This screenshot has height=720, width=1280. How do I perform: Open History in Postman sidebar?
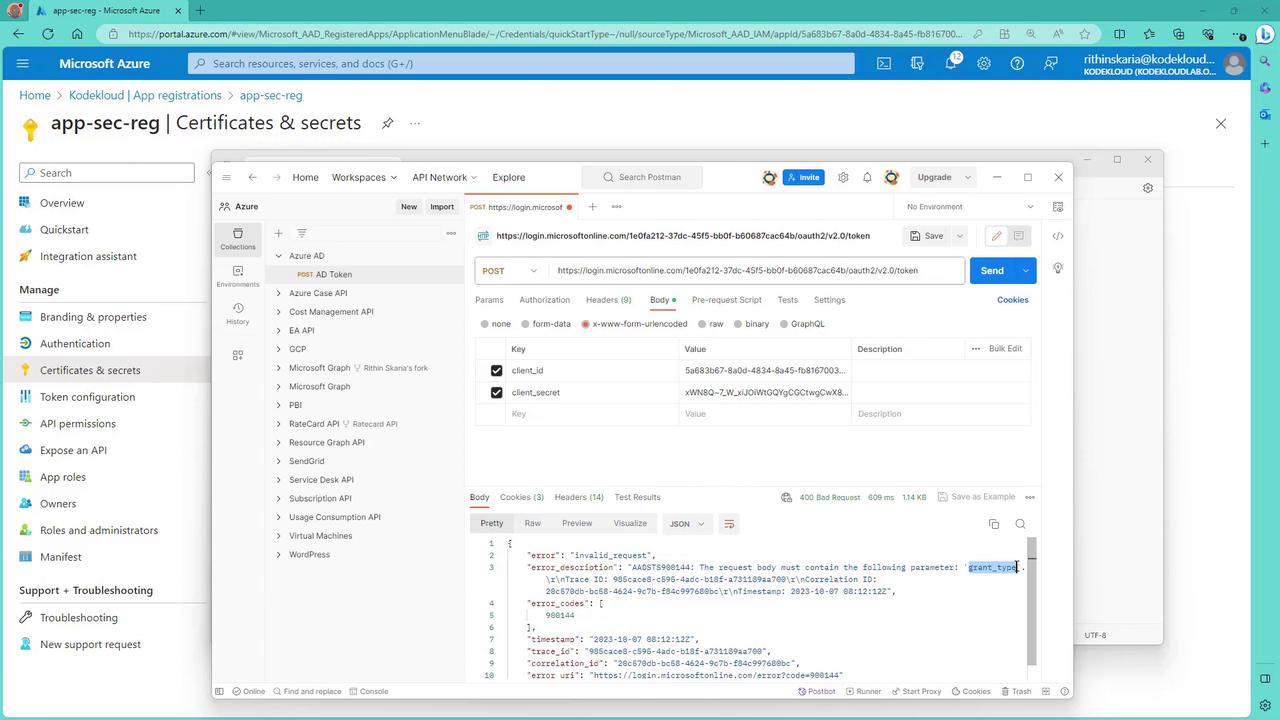(238, 313)
